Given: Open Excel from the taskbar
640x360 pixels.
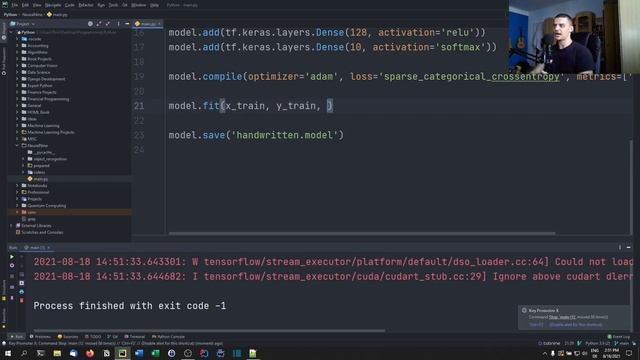Looking at the screenshot, I should click(155, 353).
